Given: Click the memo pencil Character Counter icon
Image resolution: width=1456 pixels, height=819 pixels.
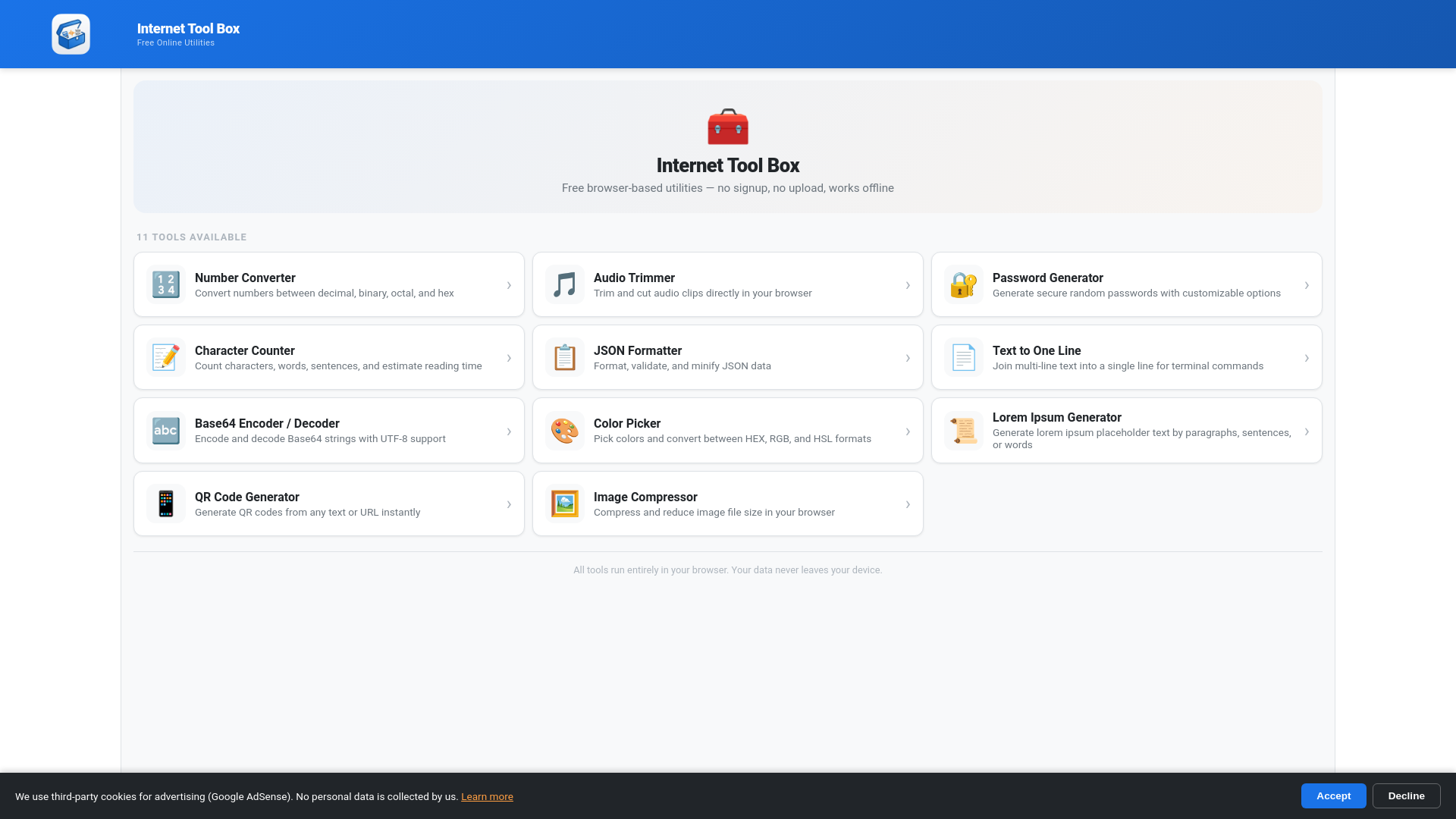Looking at the screenshot, I should point(166,357).
